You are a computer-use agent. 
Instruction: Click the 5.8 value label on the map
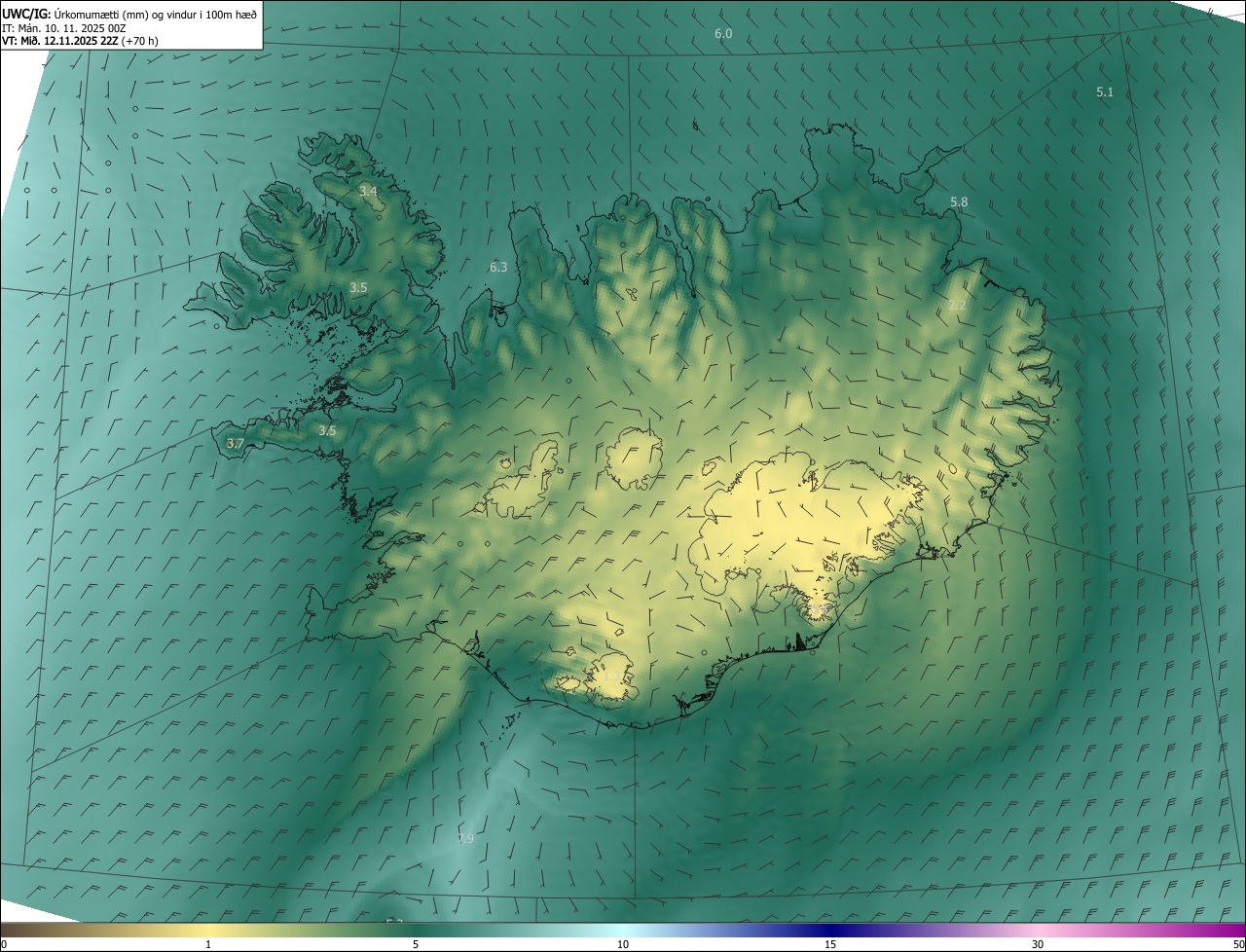[x=959, y=201]
